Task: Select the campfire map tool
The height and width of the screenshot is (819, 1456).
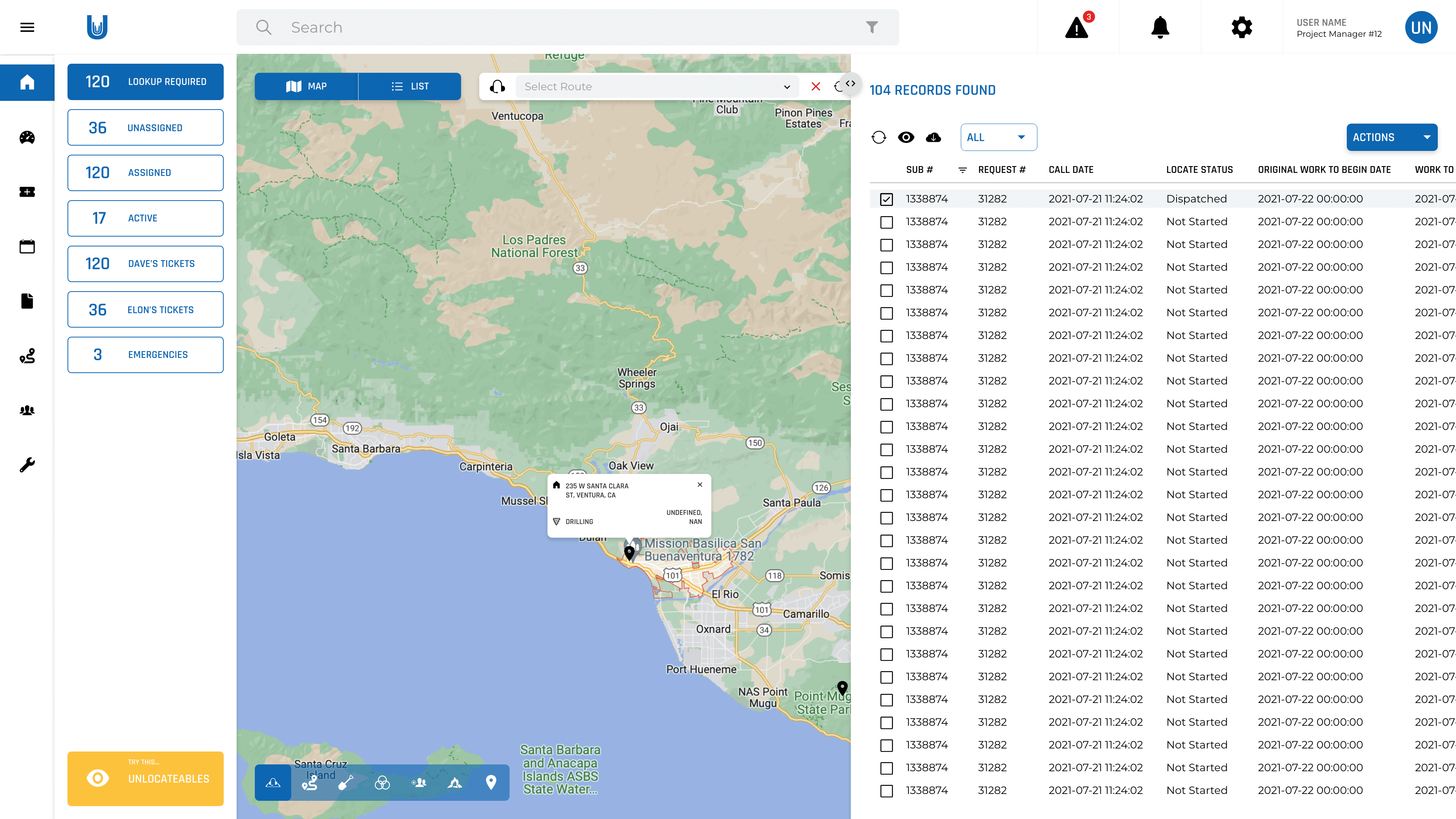Action: point(455,782)
